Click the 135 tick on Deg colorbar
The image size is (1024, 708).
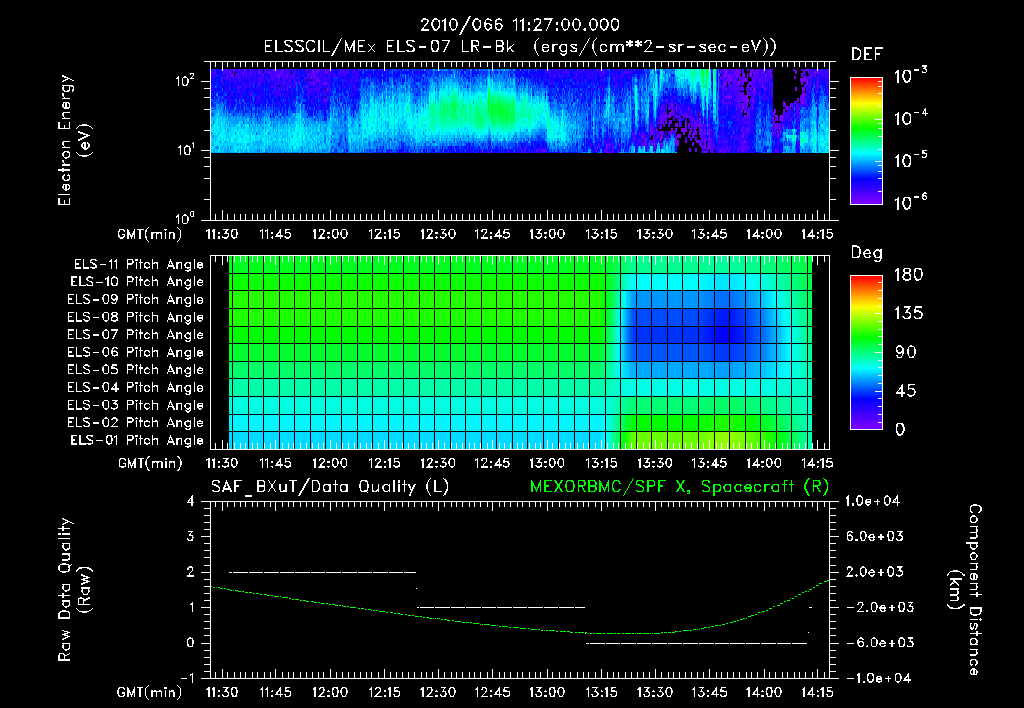coord(908,313)
